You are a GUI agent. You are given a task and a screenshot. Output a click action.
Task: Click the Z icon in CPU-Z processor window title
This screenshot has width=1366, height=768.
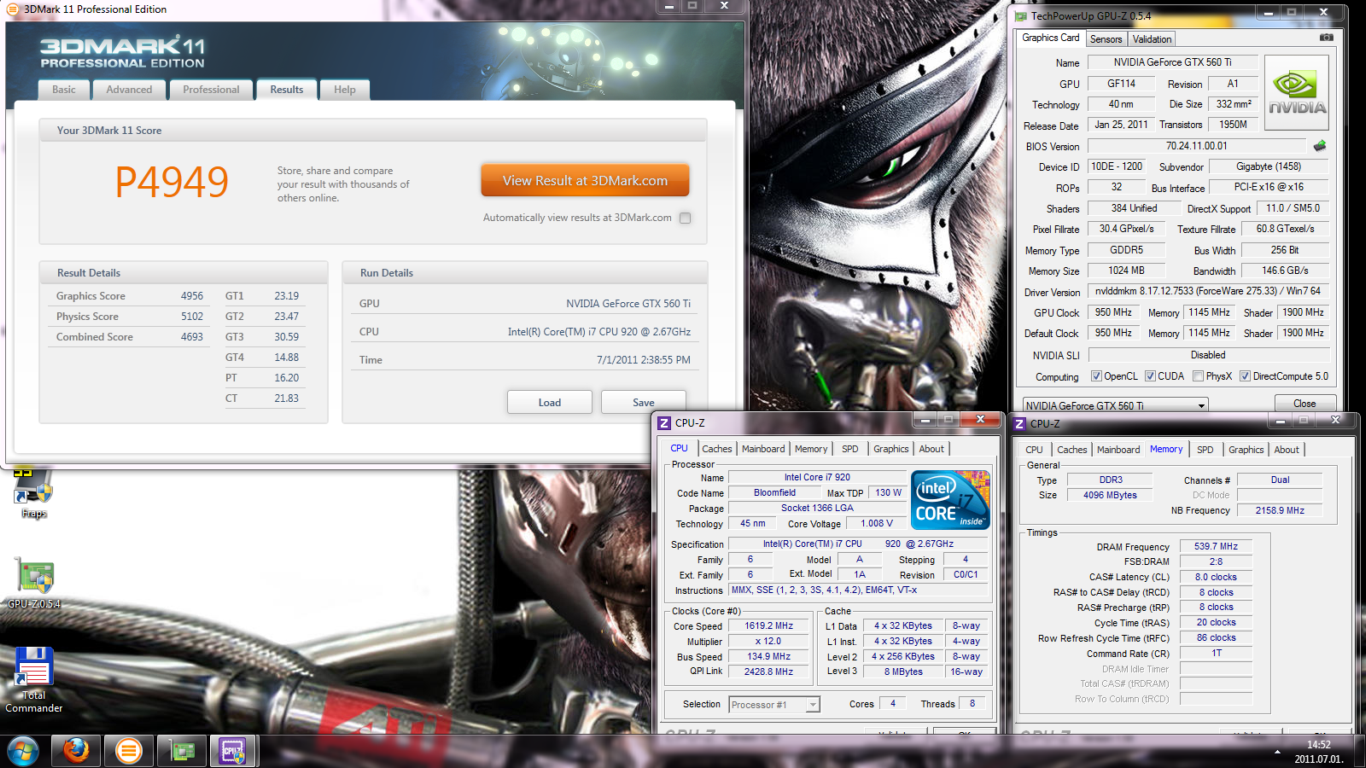click(664, 423)
